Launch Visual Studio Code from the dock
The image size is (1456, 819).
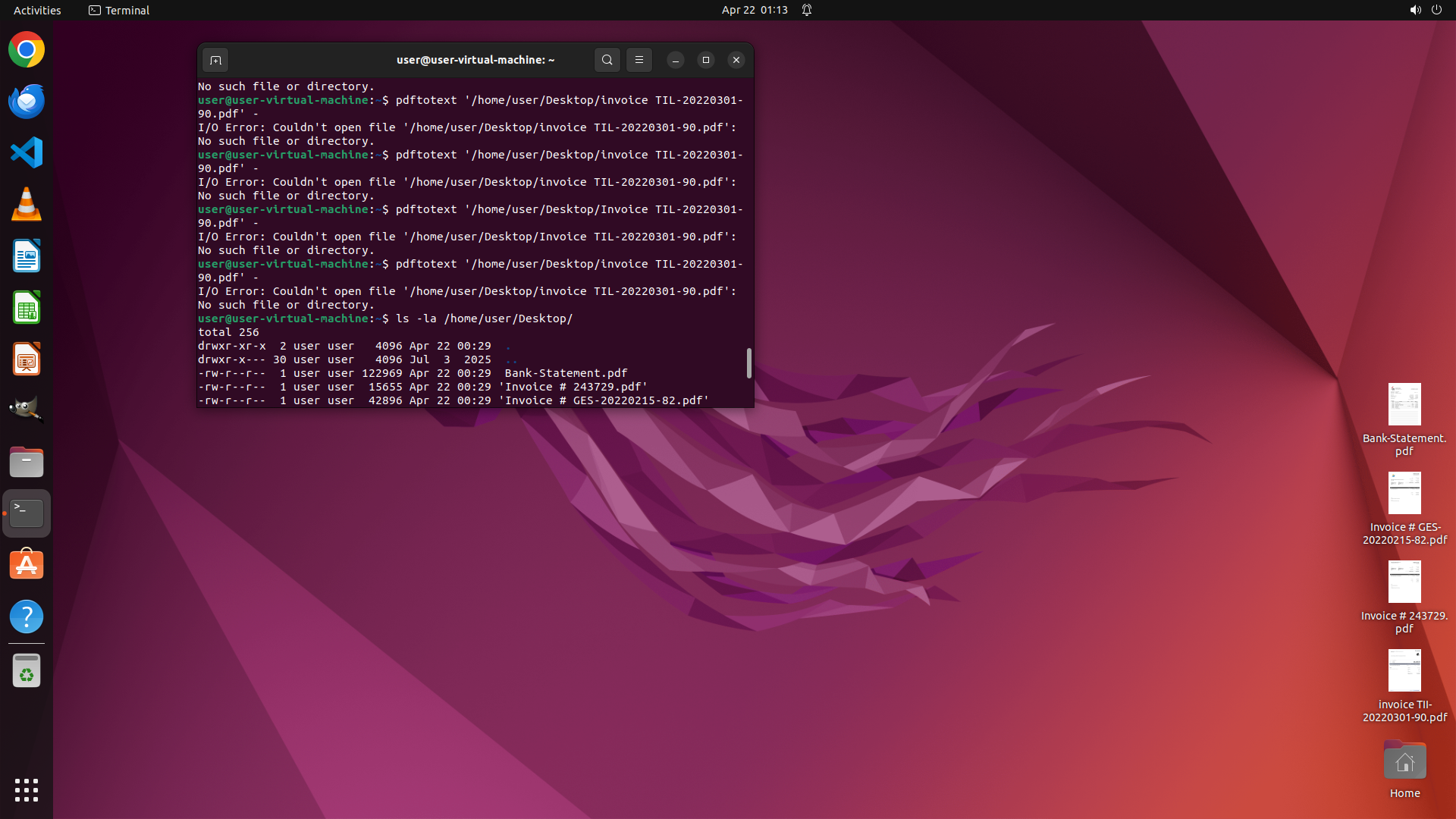coord(27,153)
